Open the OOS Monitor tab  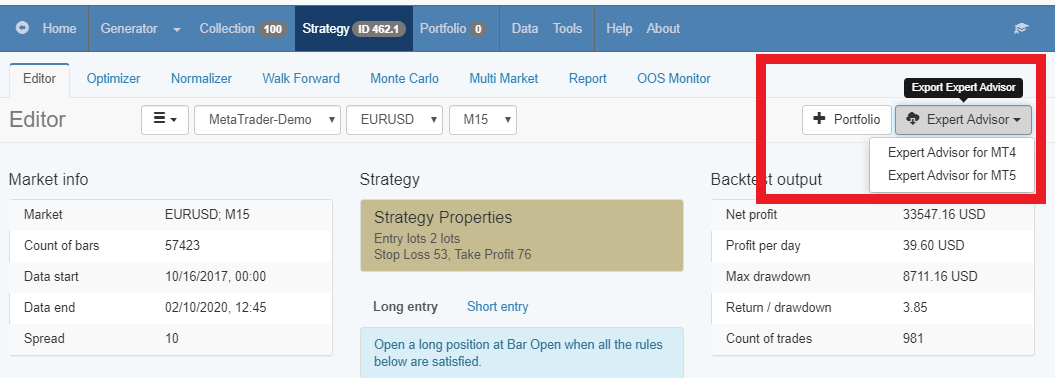point(674,79)
